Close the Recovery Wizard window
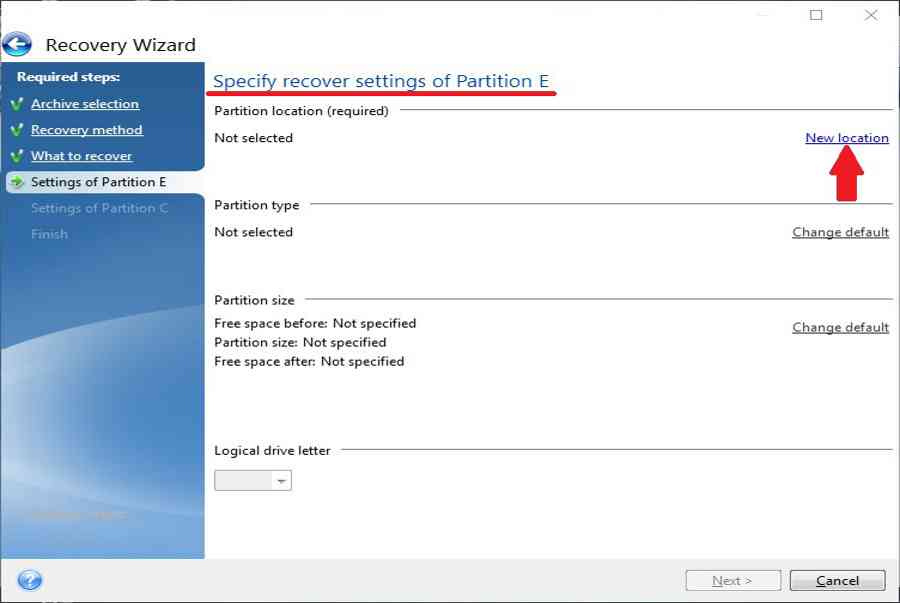Screen dimensions: 900x603 click(x=871, y=15)
